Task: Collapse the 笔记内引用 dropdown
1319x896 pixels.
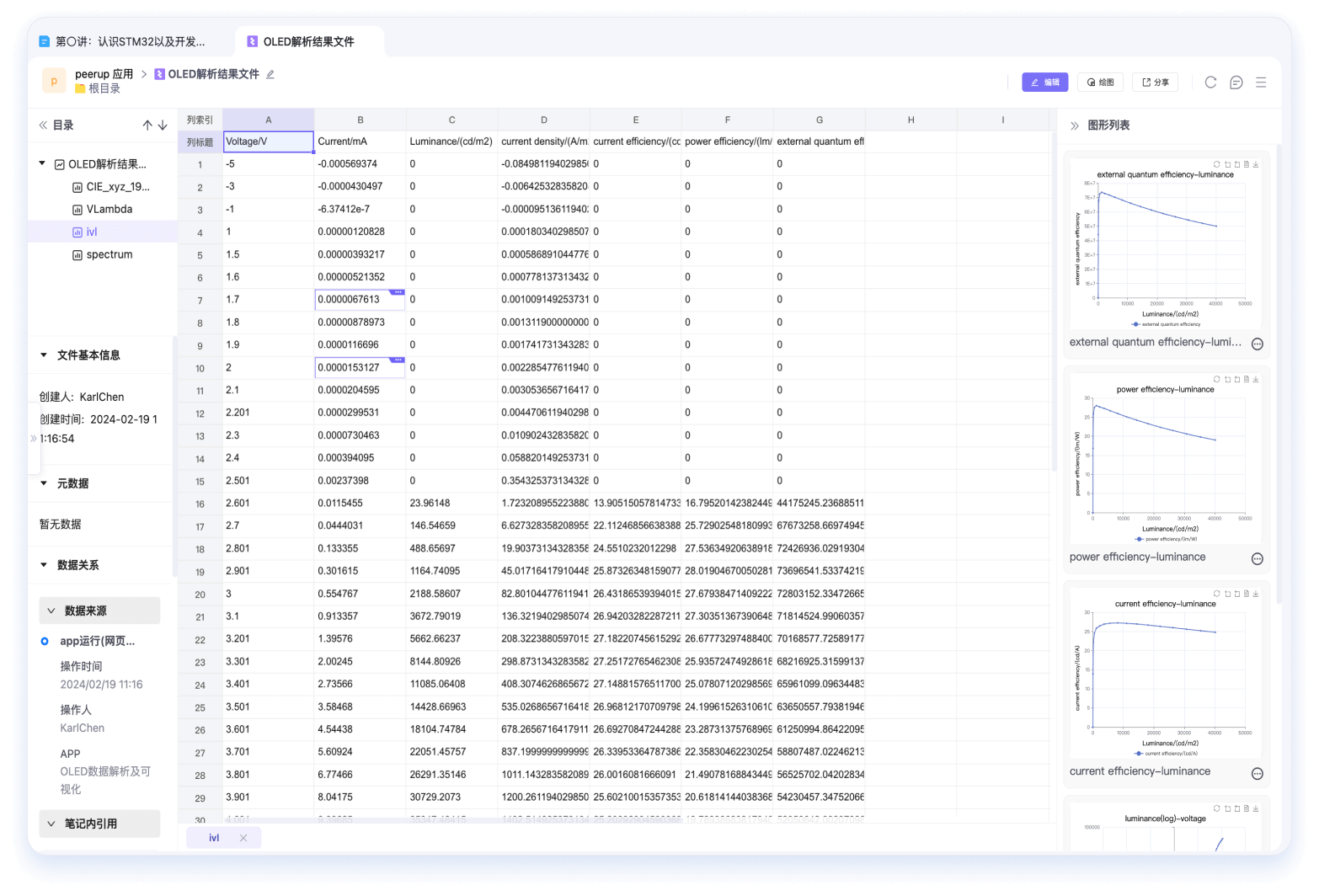Action: [99, 824]
